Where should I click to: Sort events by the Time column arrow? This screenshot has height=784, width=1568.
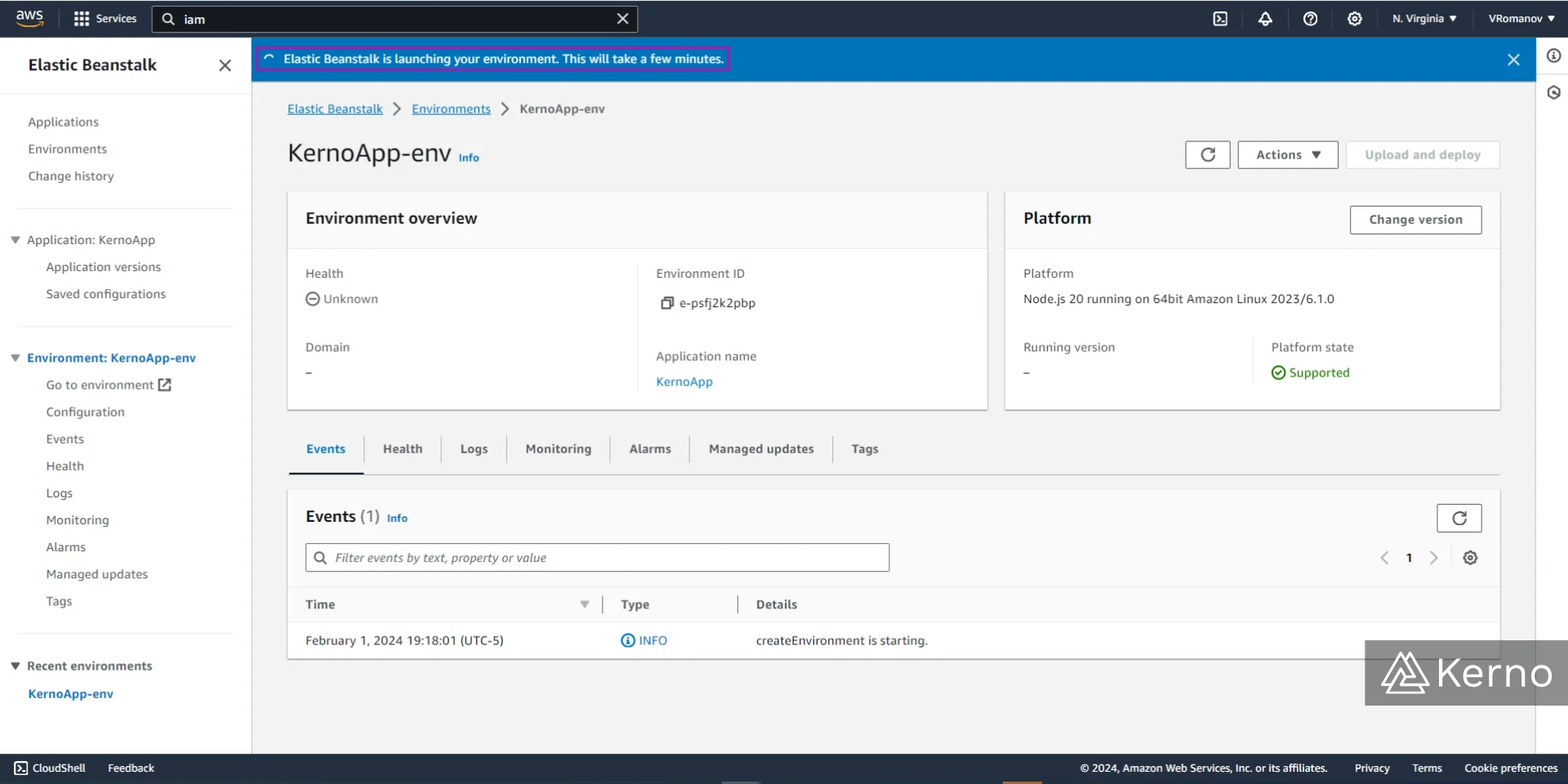(x=585, y=604)
